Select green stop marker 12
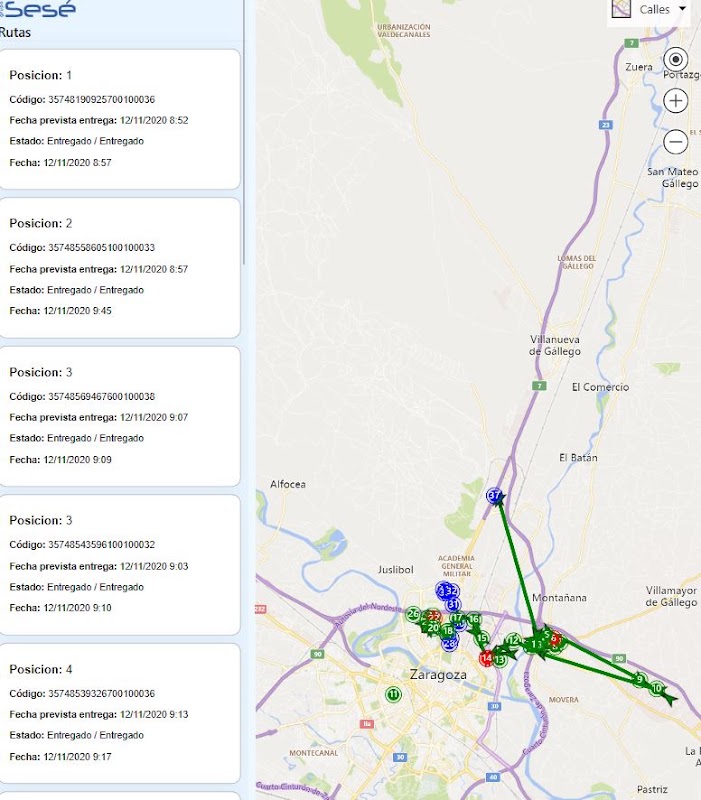Screen dimensions: 701x800 513,640
